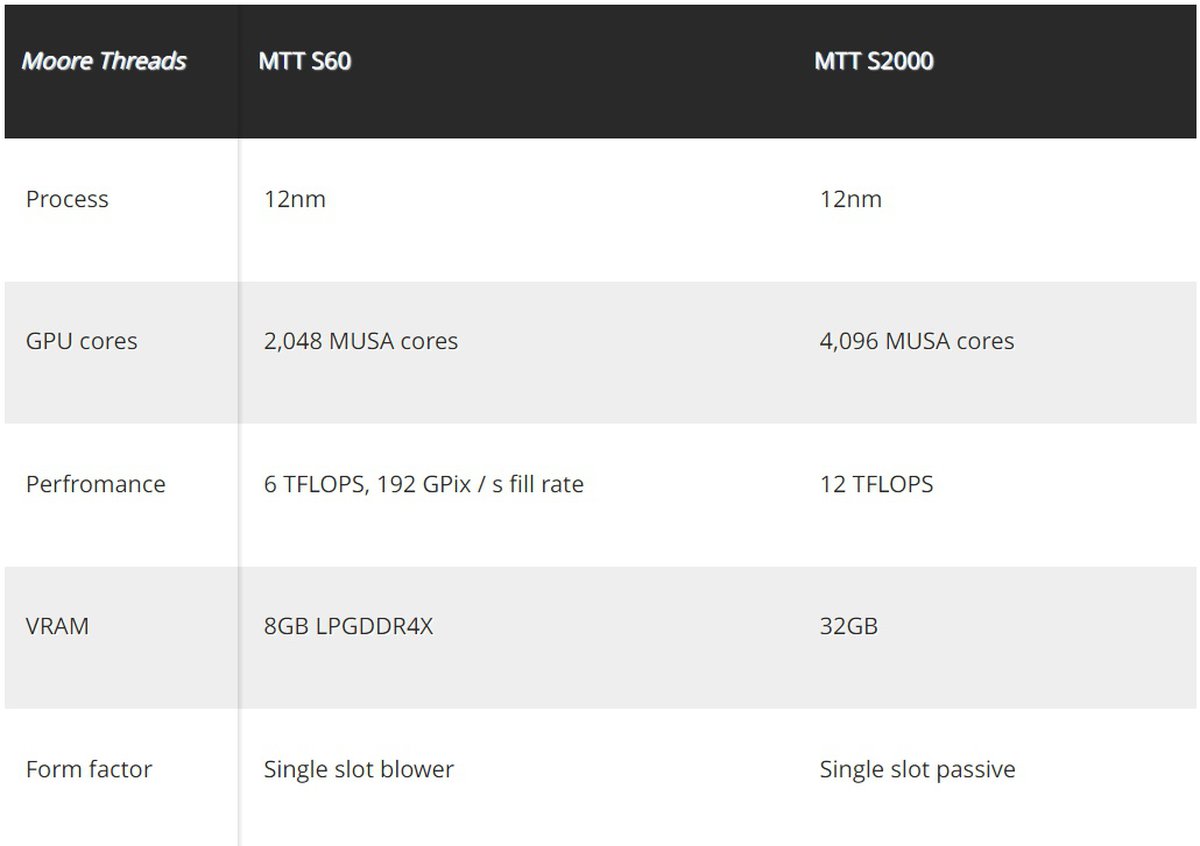Viewport: 1200px width, 846px height.
Task: Click the Single slot passive cell
Action: pos(918,769)
